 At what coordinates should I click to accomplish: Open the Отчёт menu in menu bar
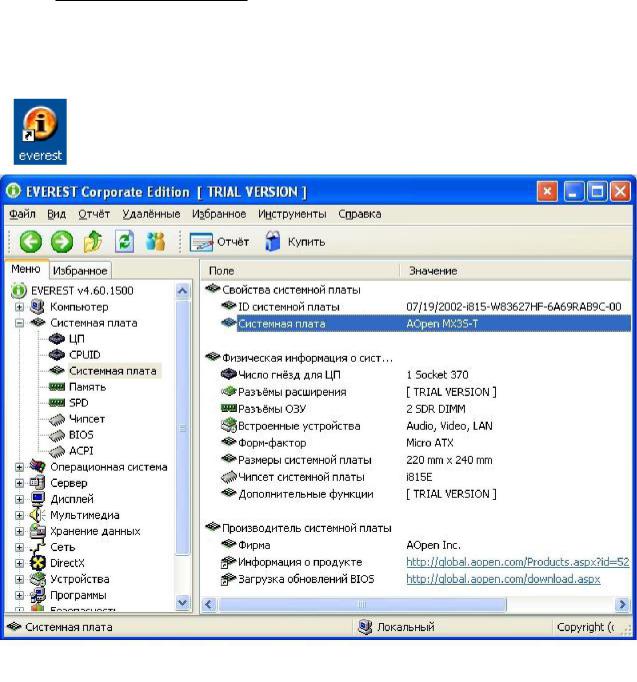(94, 214)
